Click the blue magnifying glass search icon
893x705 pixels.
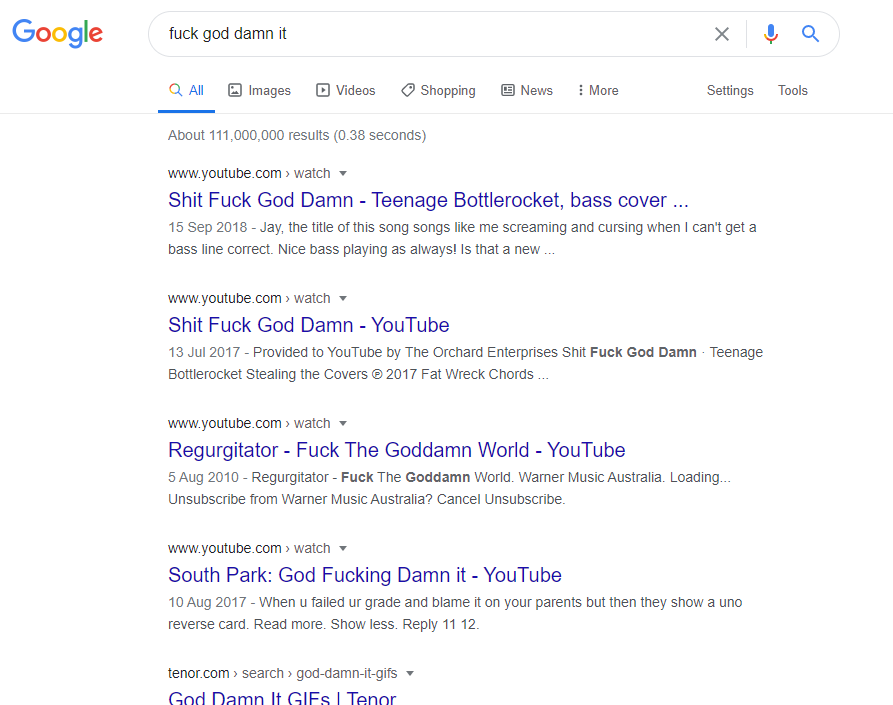coord(810,34)
